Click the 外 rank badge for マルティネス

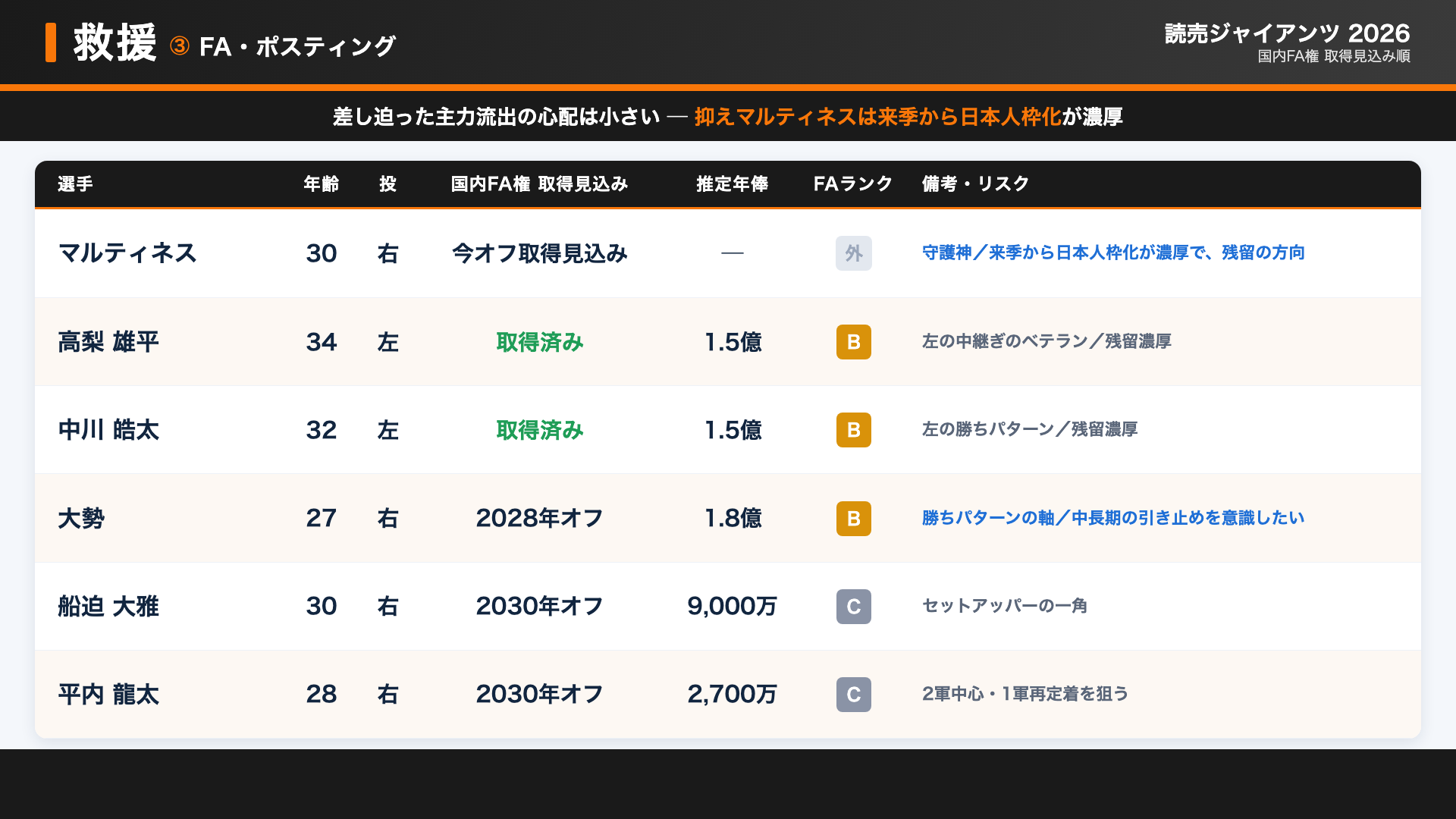(853, 253)
